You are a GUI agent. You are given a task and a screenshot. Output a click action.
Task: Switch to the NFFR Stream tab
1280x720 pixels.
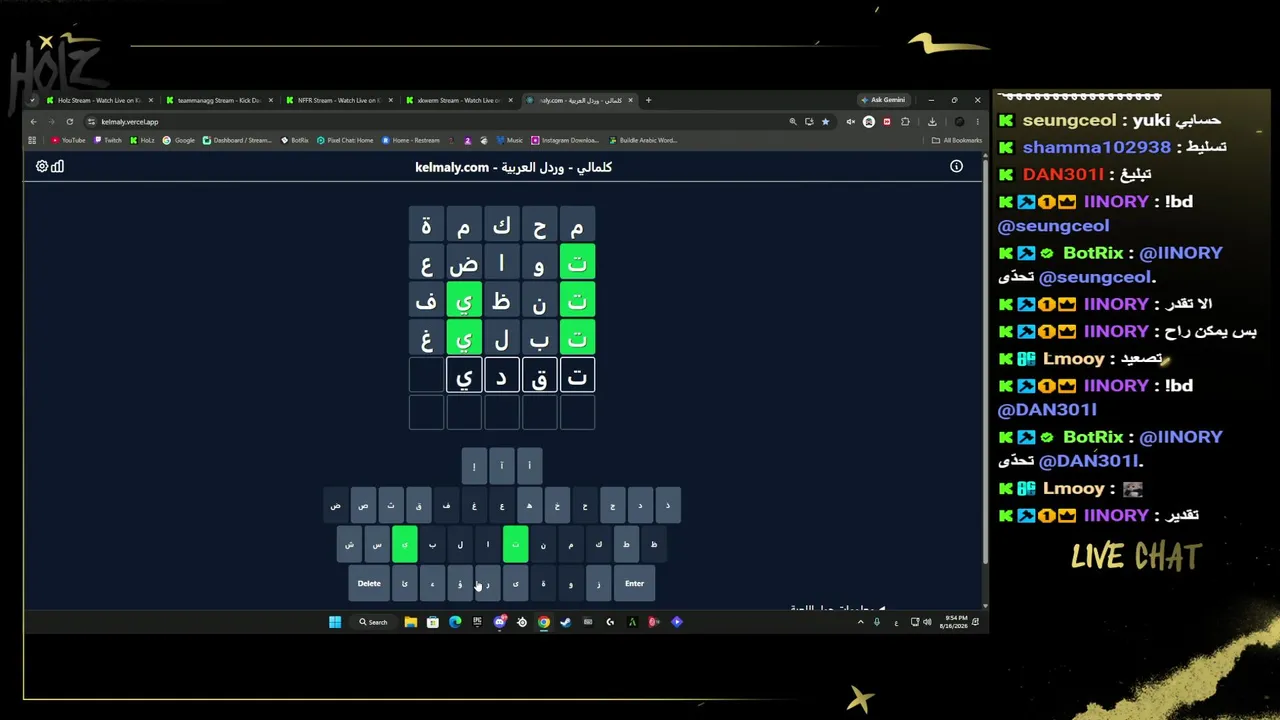pos(337,100)
